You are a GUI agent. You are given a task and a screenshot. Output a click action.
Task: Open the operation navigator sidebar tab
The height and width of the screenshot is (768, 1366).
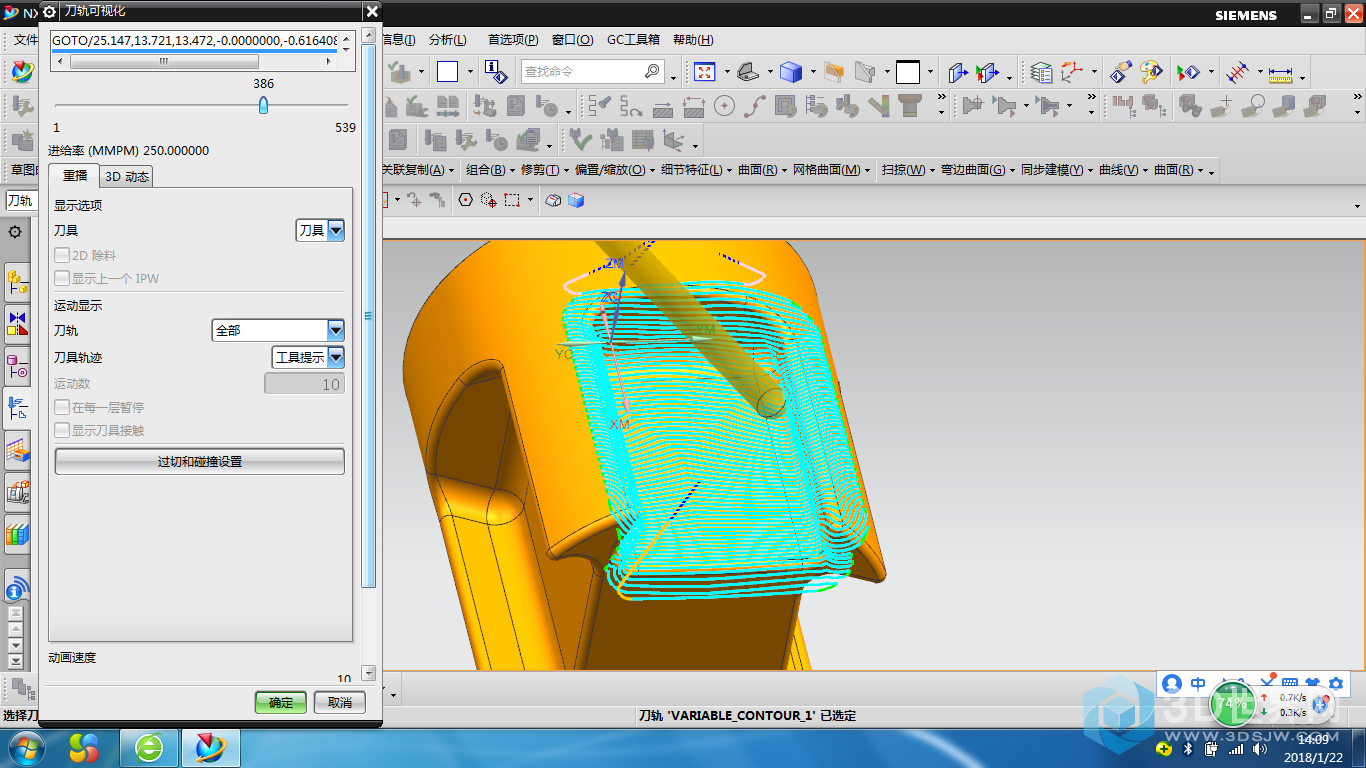click(17, 408)
